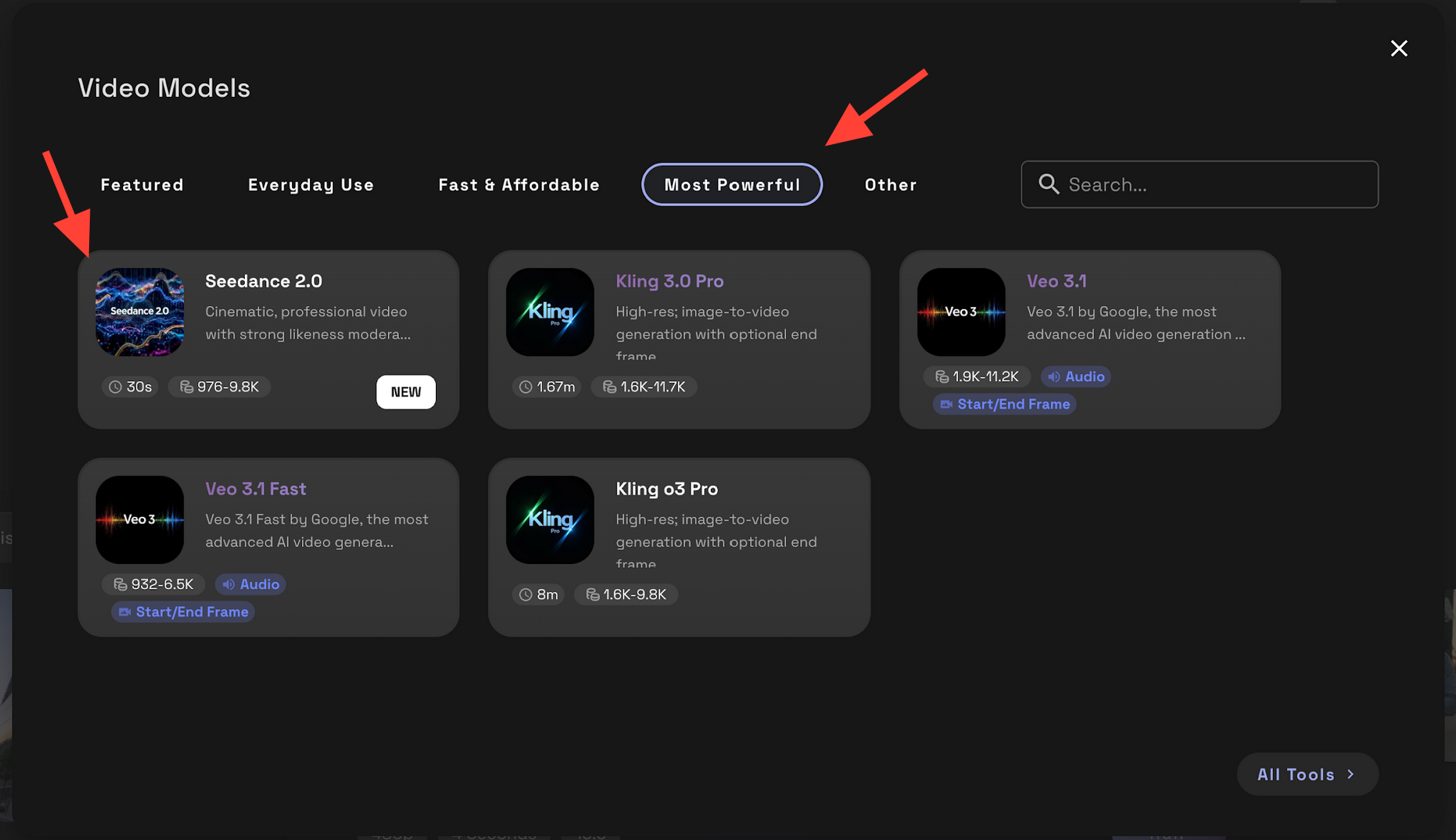Click the Veo 3.1 description text
The height and width of the screenshot is (840, 1456).
(1136, 323)
